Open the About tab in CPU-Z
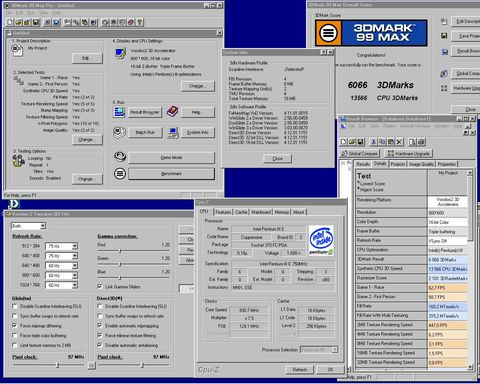This screenshot has height=384, width=480. click(298, 212)
